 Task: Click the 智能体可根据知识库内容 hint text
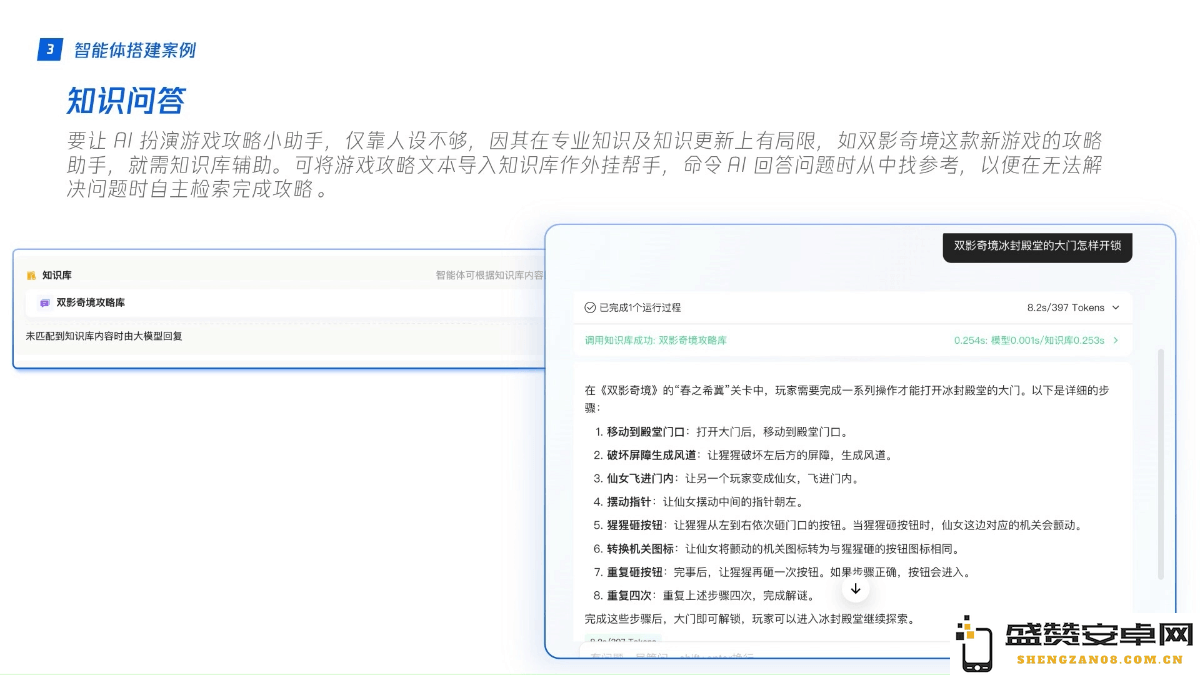click(x=490, y=275)
